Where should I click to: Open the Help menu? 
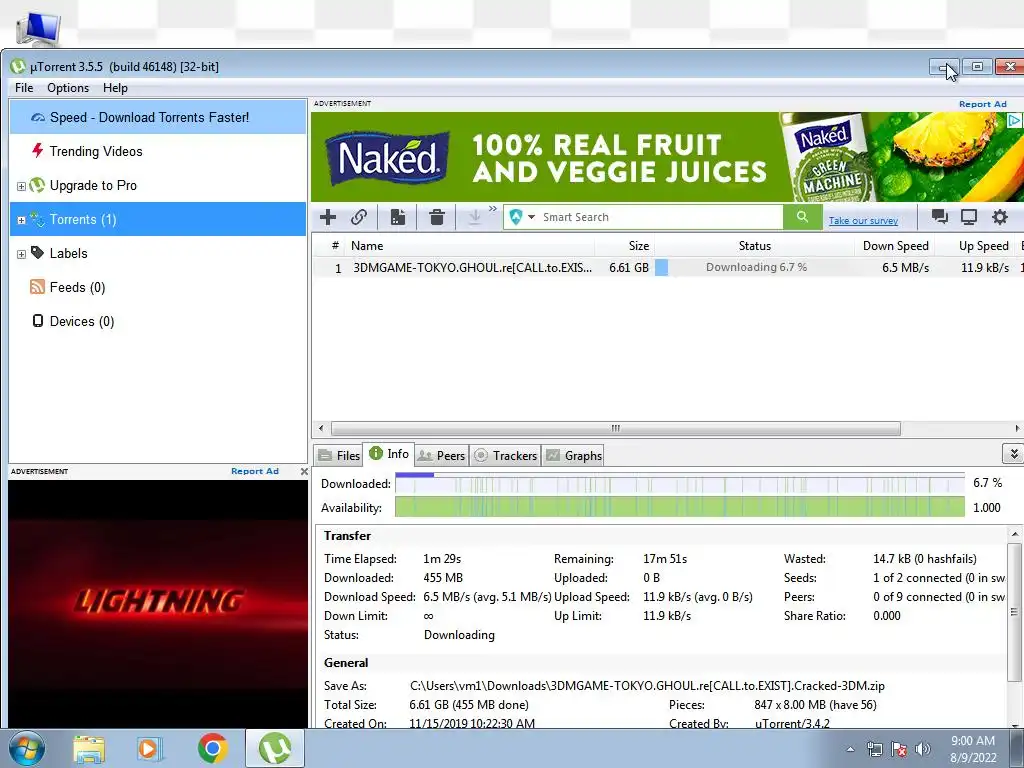[x=115, y=88]
